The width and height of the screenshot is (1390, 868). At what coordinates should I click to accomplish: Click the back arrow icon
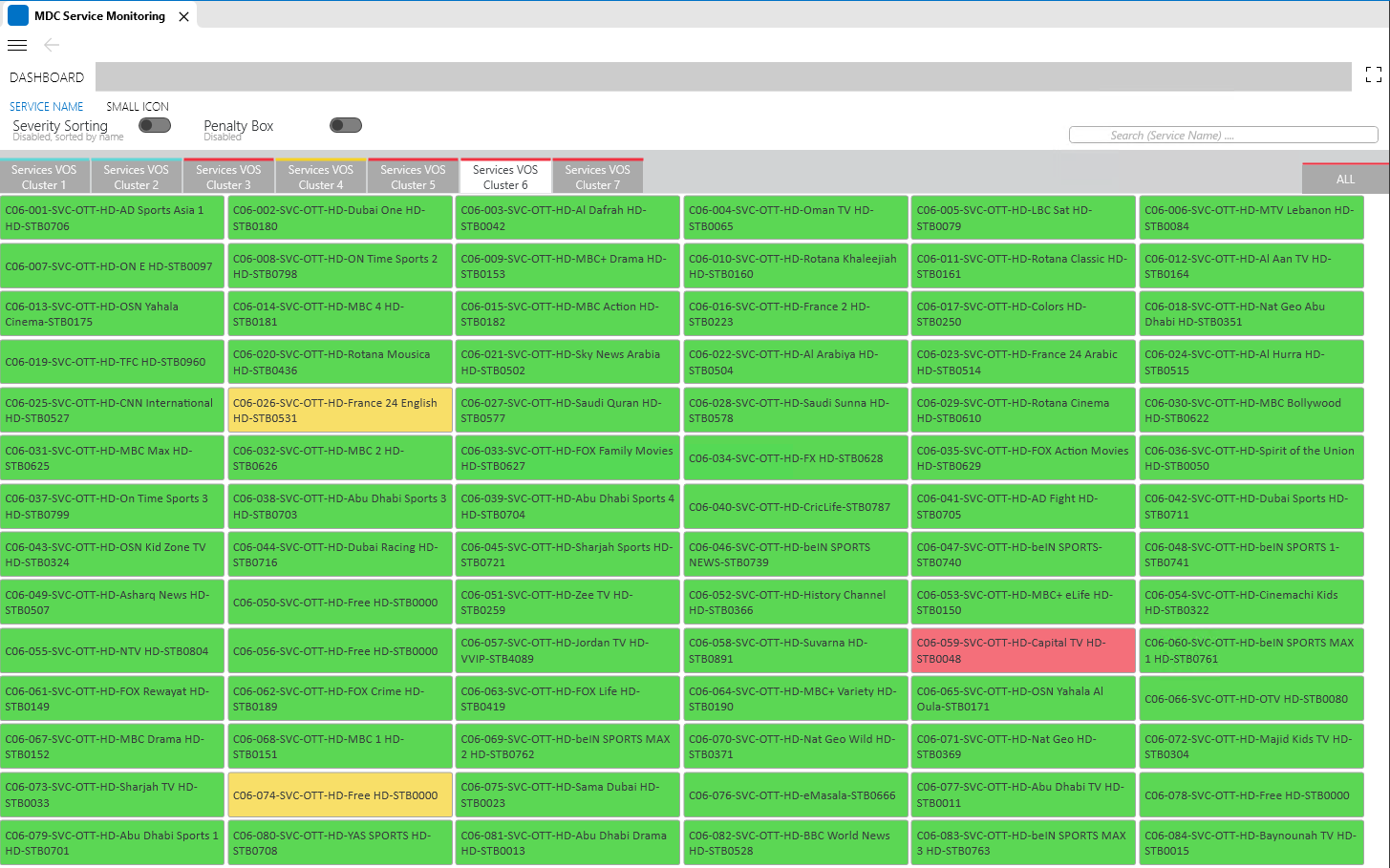pyautogui.click(x=52, y=45)
